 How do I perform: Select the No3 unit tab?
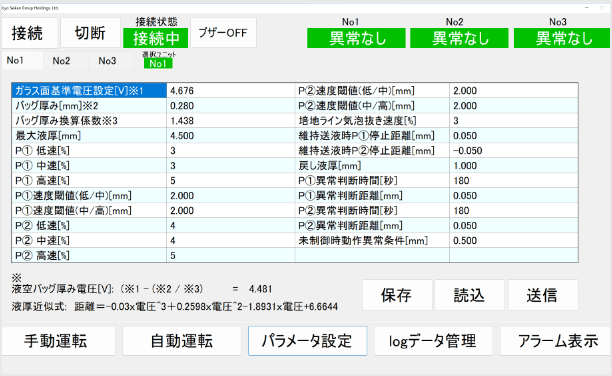111,61
